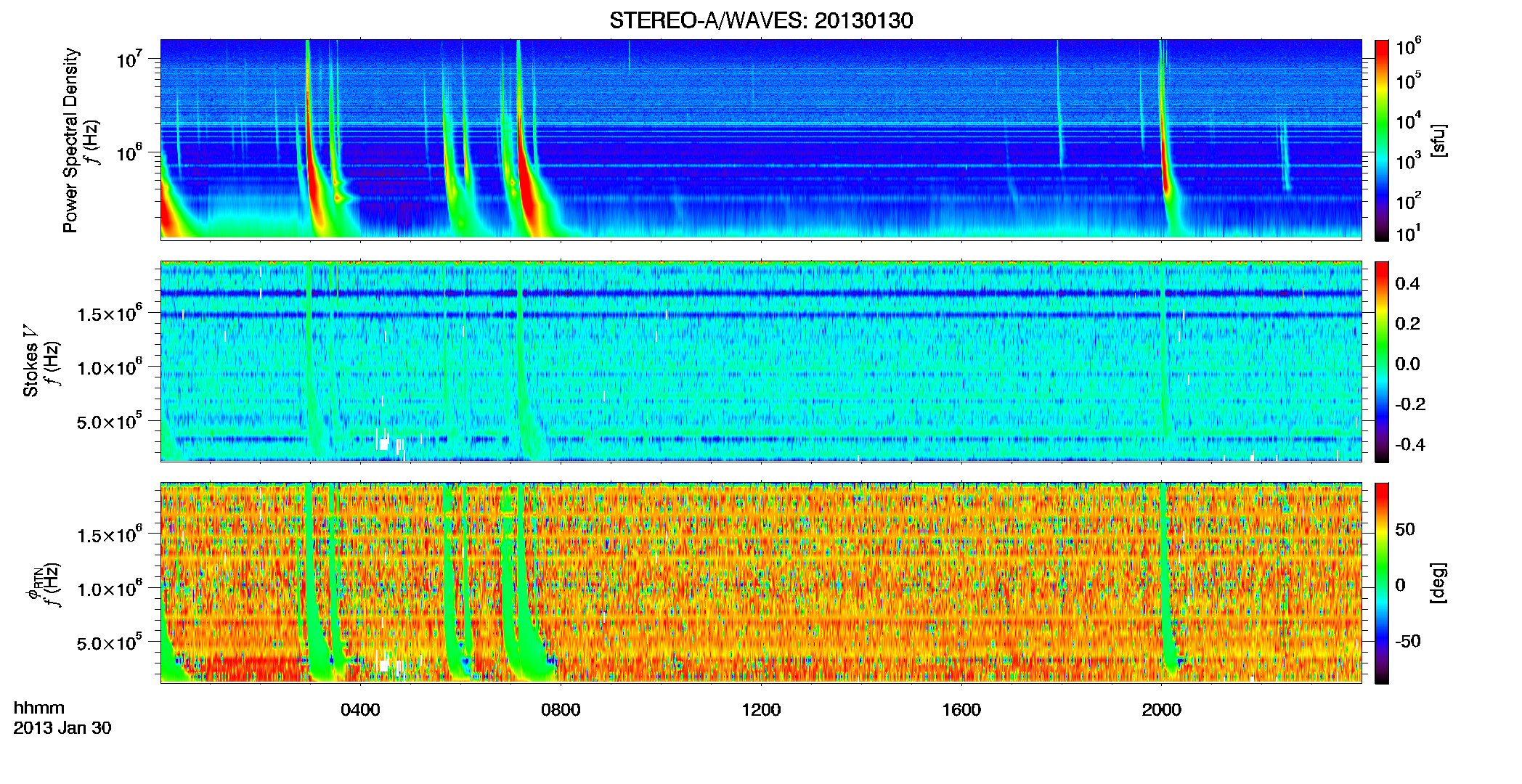Click the Stokes V colorbar
Viewport: 1522px width, 784px height.
point(1382,362)
